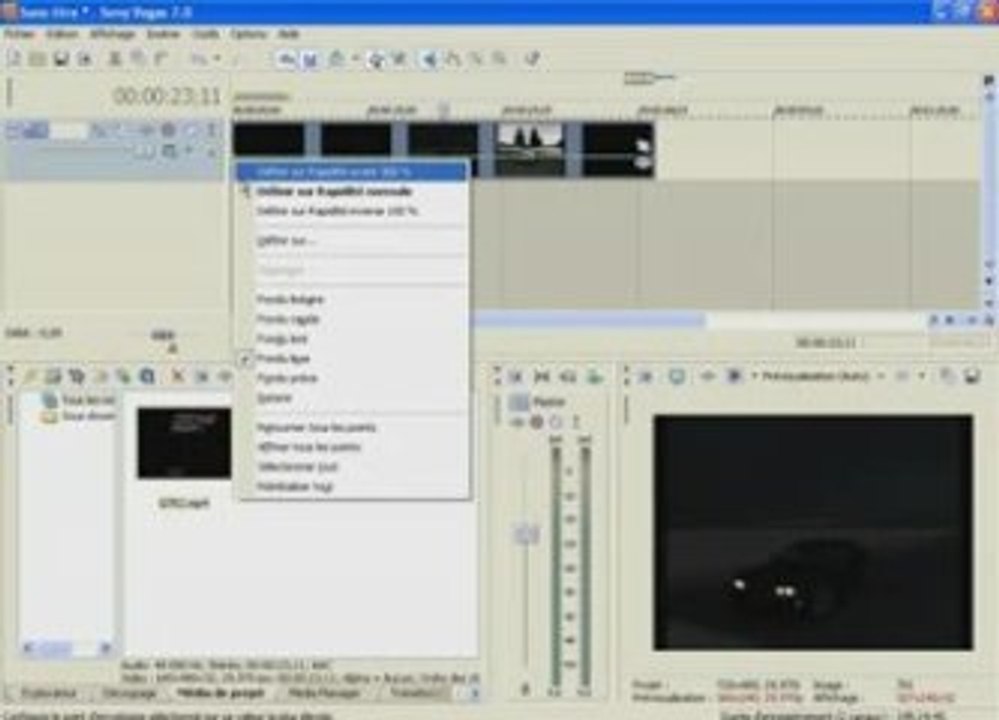
Task: Cut selection using the scissors icon
Action: 115,59
